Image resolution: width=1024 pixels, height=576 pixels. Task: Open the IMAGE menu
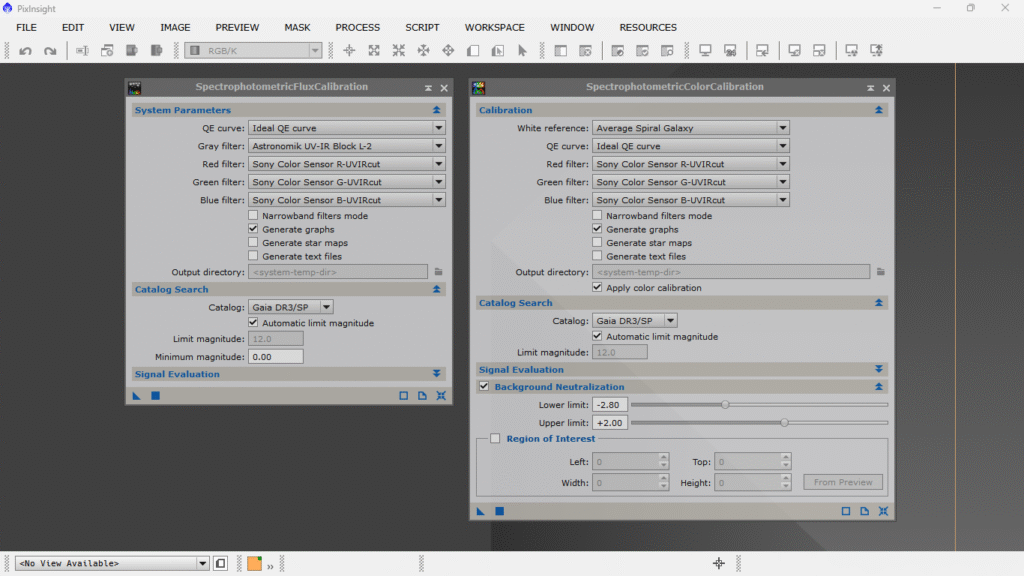click(x=176, y=27)
